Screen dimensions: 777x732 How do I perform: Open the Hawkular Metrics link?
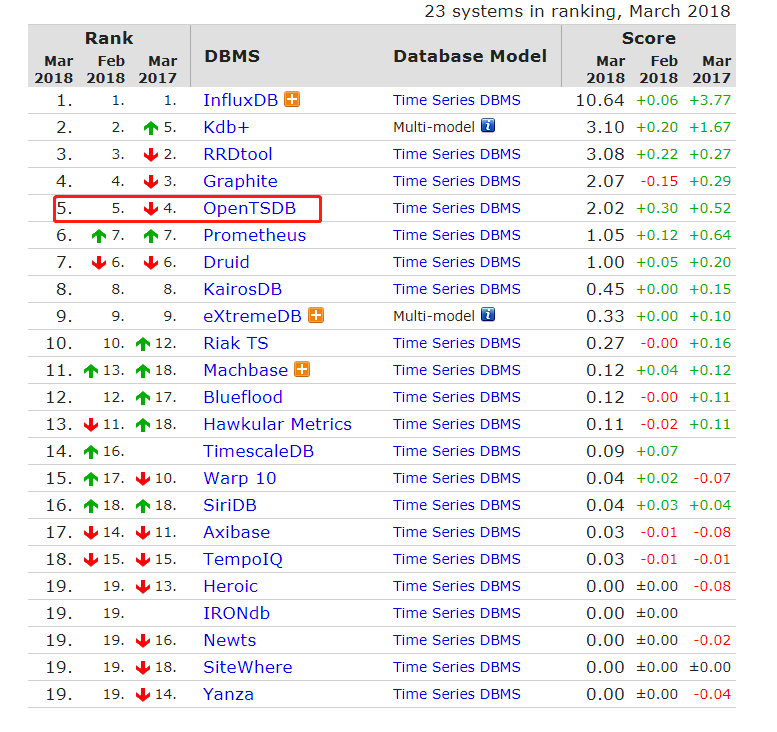tap(278, 424)
